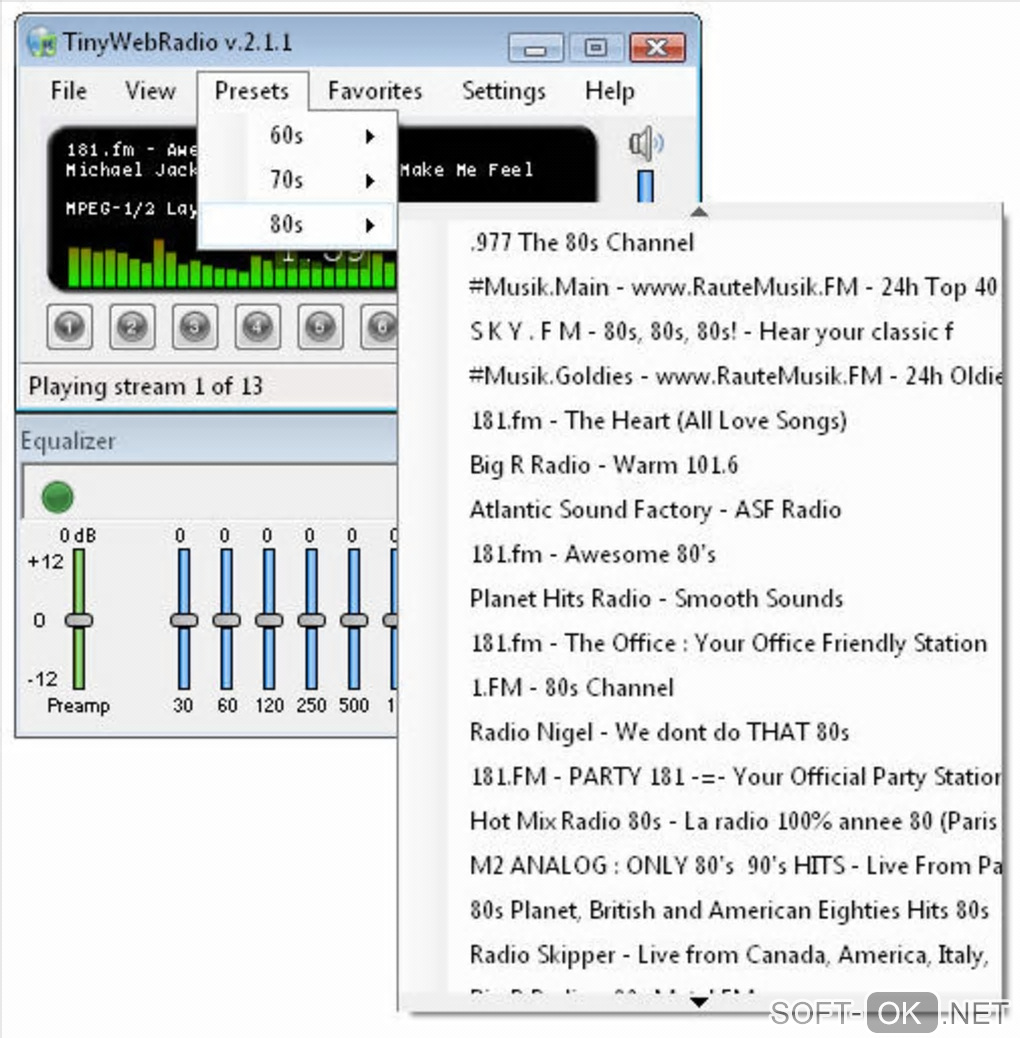Open the Settings menu
Viewport: 1020px width, 1038px height.
pos(504,91)
